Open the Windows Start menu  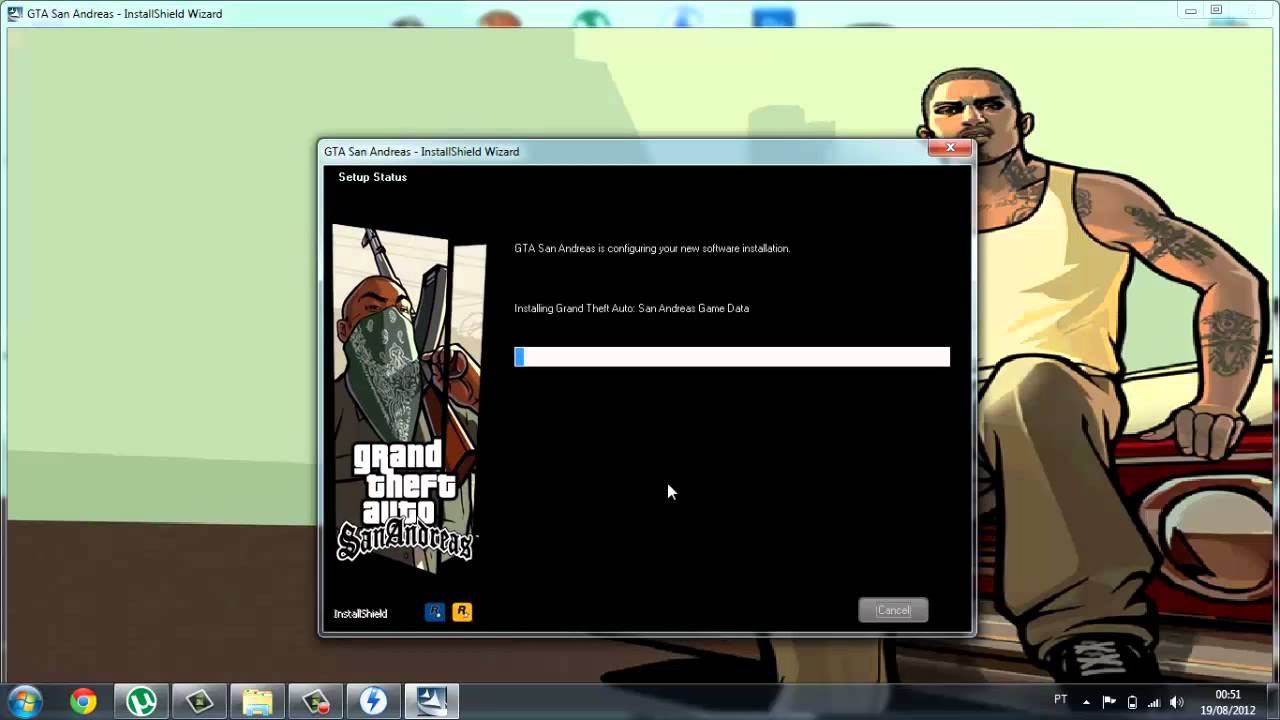24,701
